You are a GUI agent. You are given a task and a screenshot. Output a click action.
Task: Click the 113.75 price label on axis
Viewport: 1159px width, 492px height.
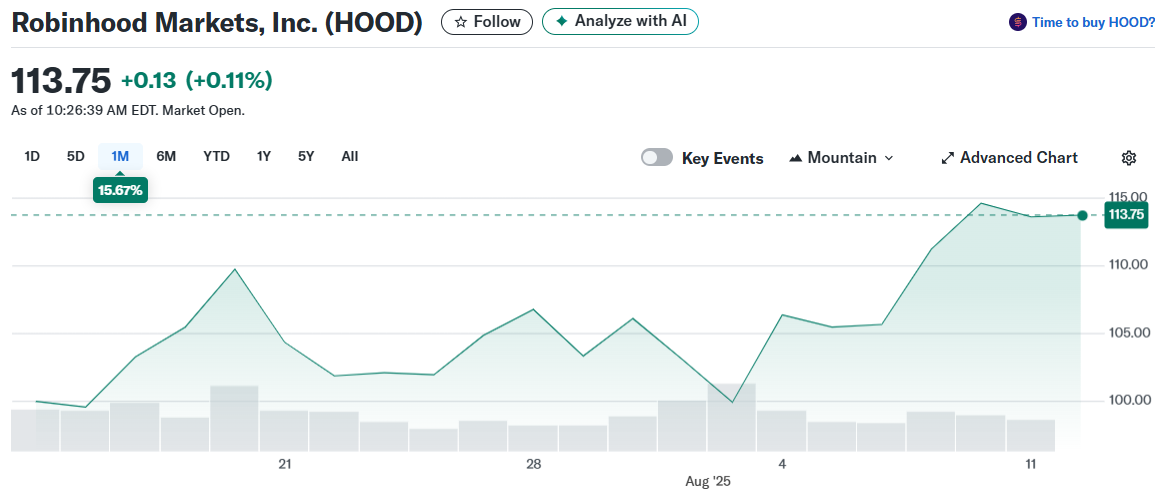pyautogui.click(x=1126, y=215)
